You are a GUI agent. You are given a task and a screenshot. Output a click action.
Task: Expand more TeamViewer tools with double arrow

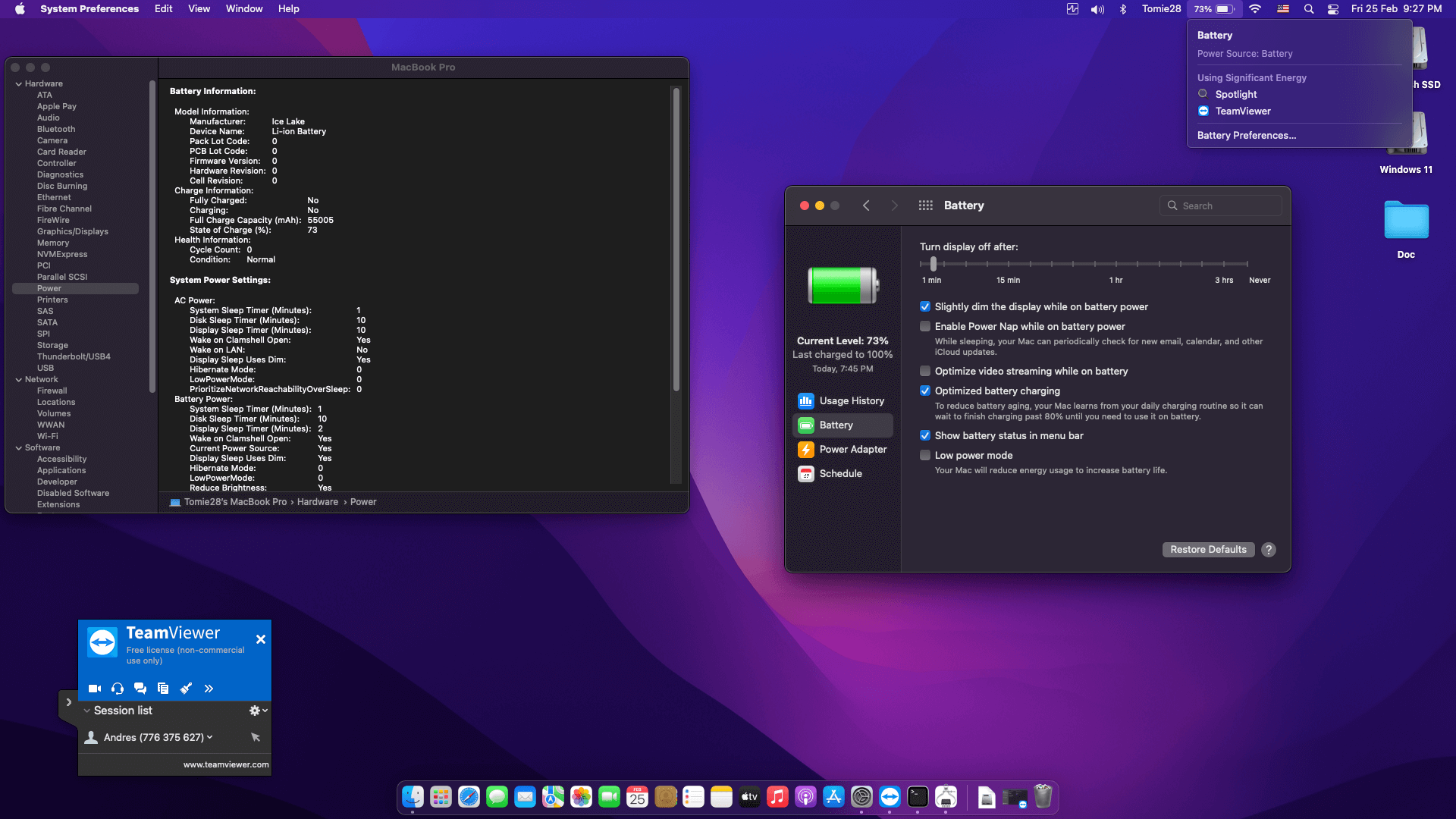[x=209, y=689]
